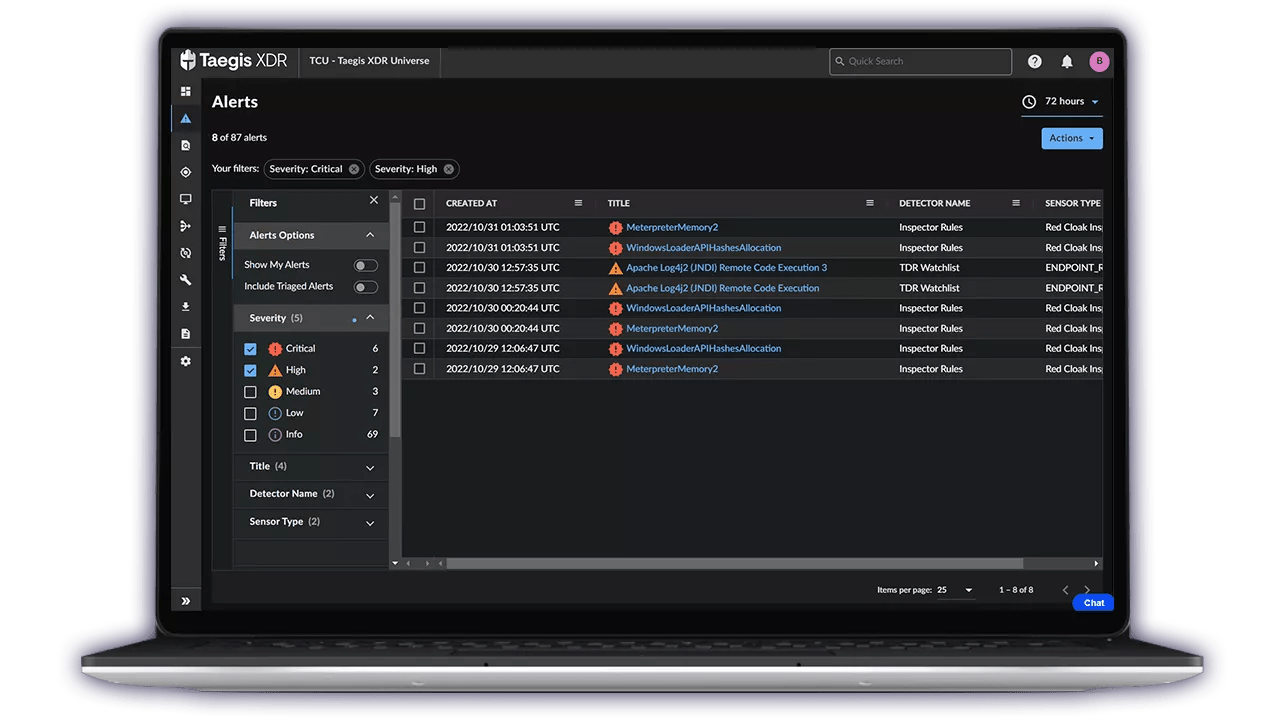The width and height of the screenshot is (1284, 722).
Task: Open Apache Log4j2 Remote Code Execution 3 alert
Action: 726,268
